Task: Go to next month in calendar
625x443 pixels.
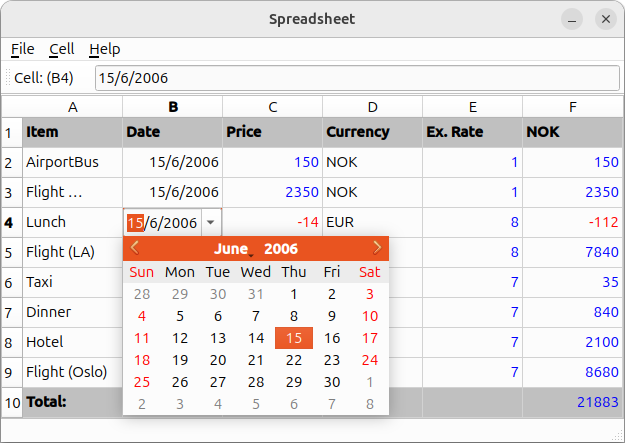Action: [377, 248]
